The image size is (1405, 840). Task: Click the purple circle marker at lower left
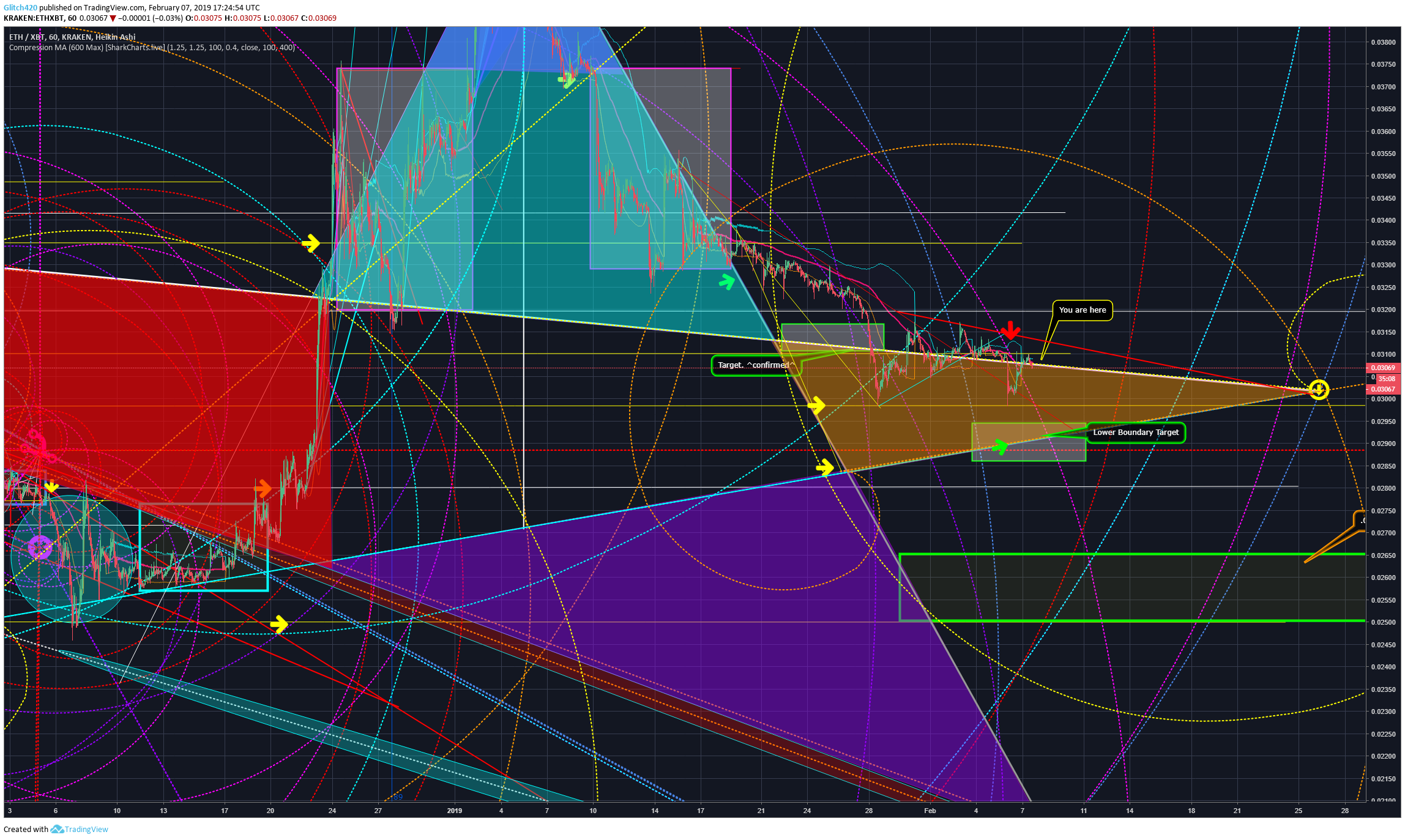(x=40, y=546)
